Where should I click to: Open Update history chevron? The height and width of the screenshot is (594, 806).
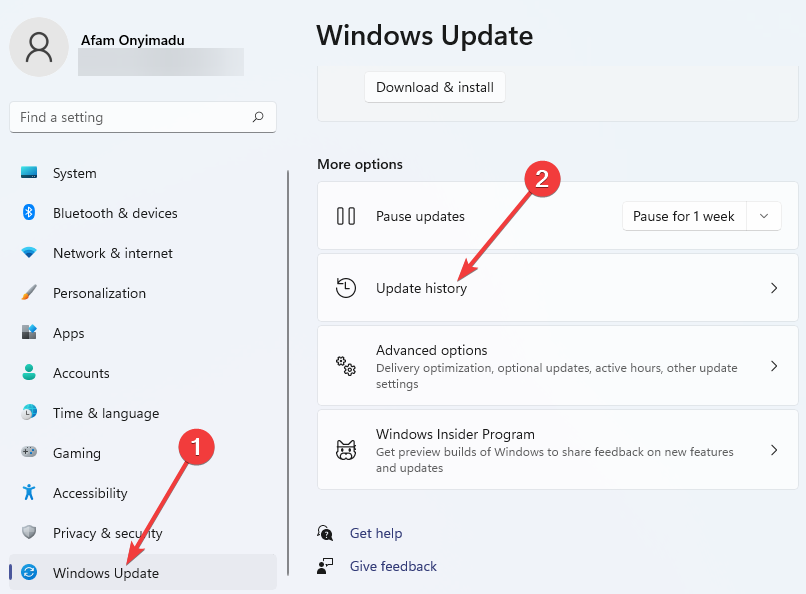coord(774,288)
